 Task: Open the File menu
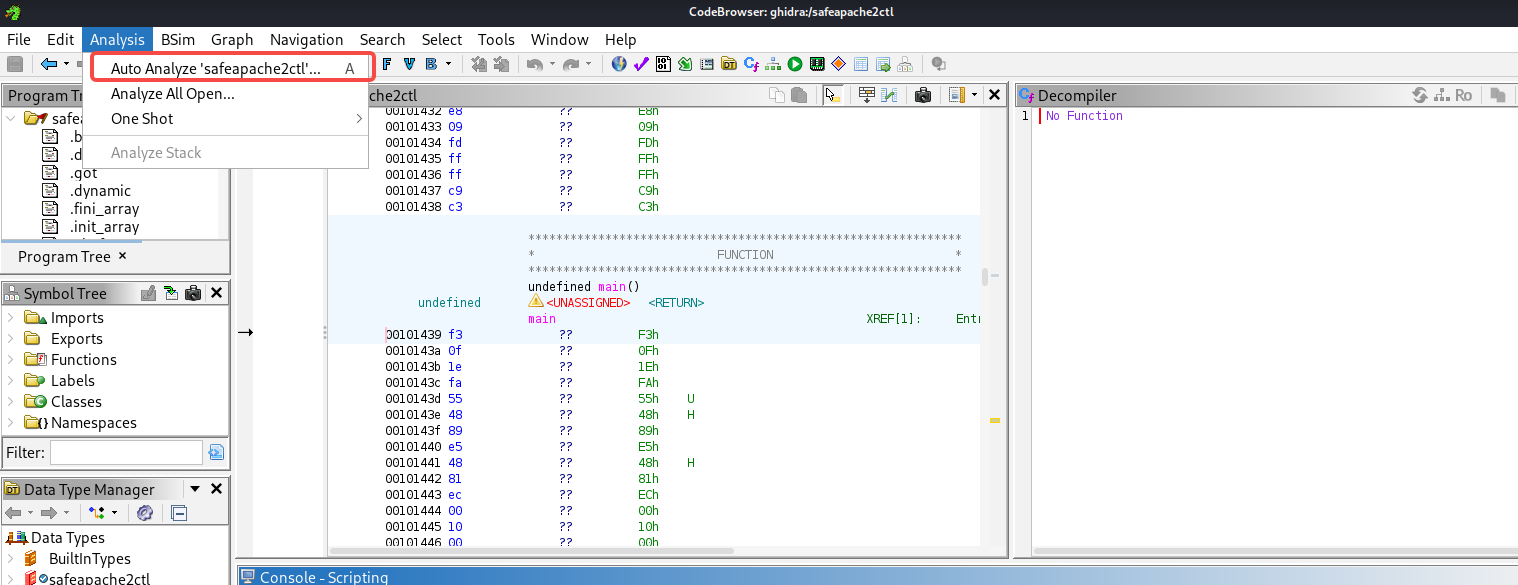(19, 39)
